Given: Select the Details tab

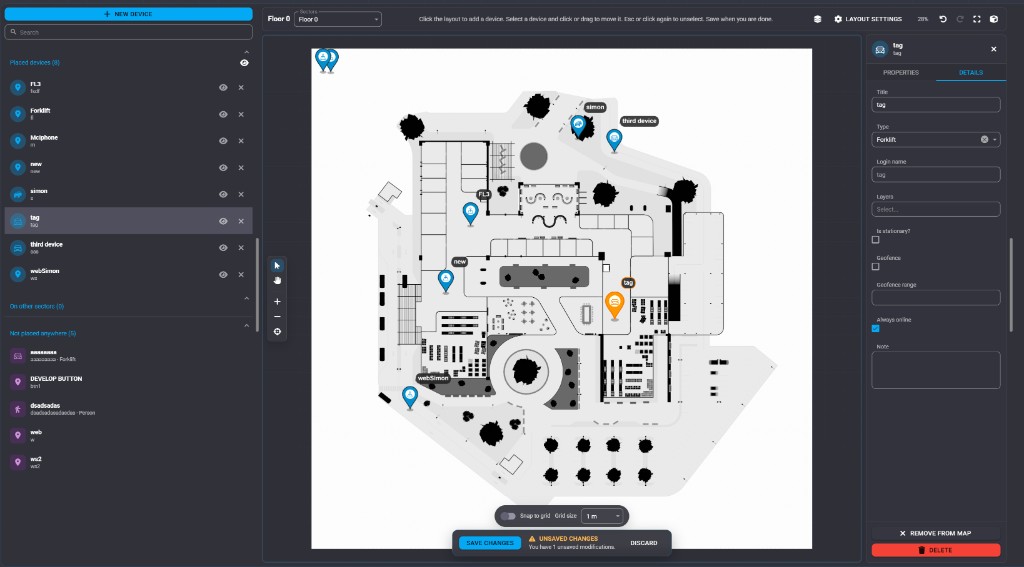Looking at the screenshot, I should coord(970,73).
